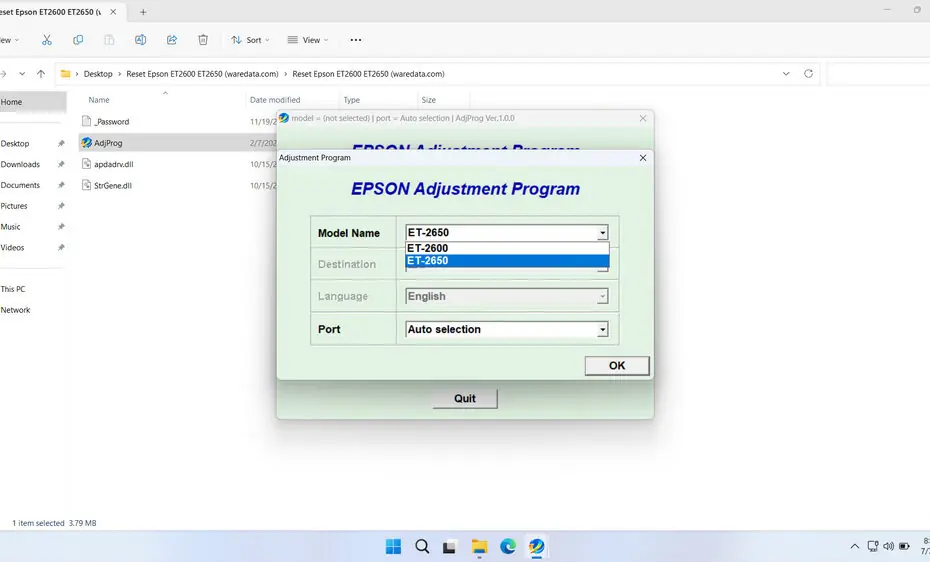Sort by the Type column header
The width and height of the screenshot is (930, 562).
point(352,100)
